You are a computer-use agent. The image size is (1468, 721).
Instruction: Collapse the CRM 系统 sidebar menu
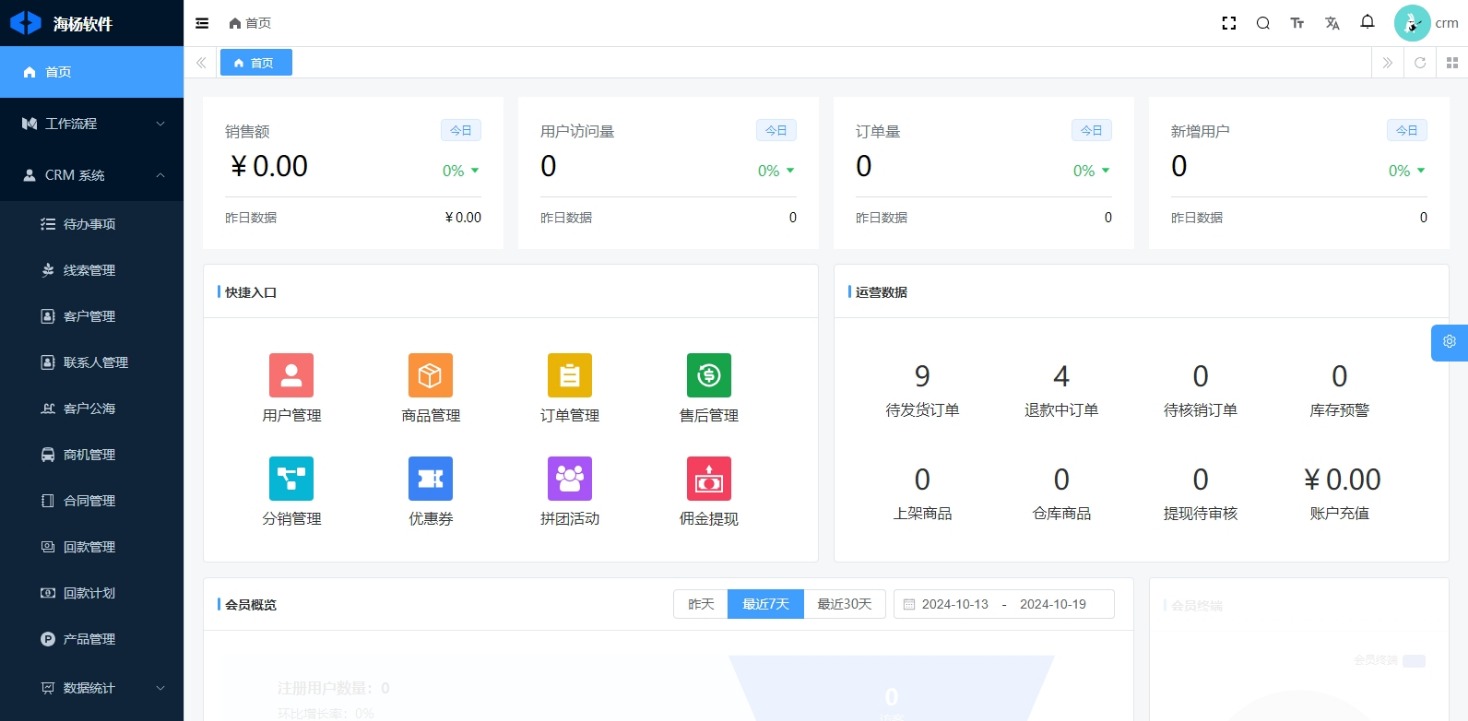coord(92,175)
